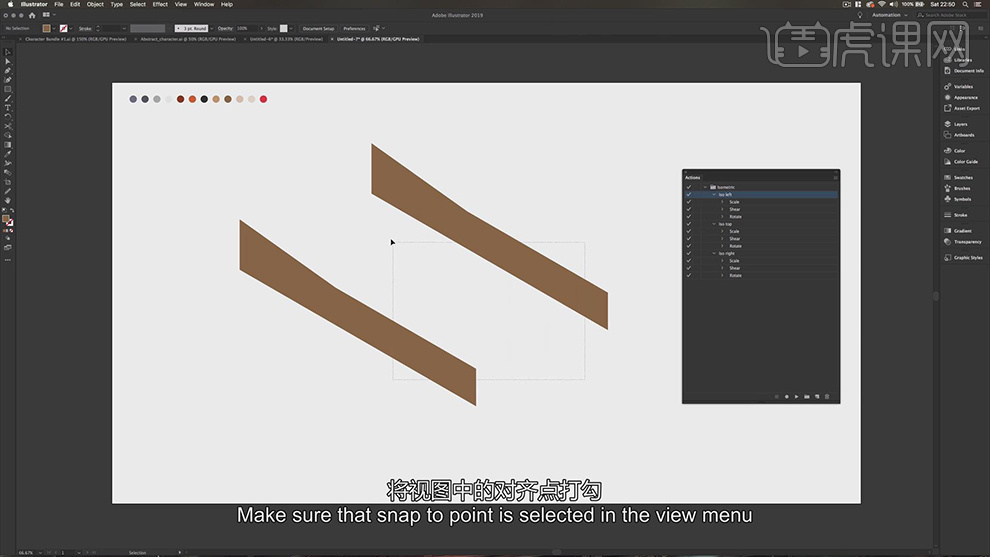This screenshot has width=990, height=557.
Task: Open the Object menu
Action: coord(95,4)
